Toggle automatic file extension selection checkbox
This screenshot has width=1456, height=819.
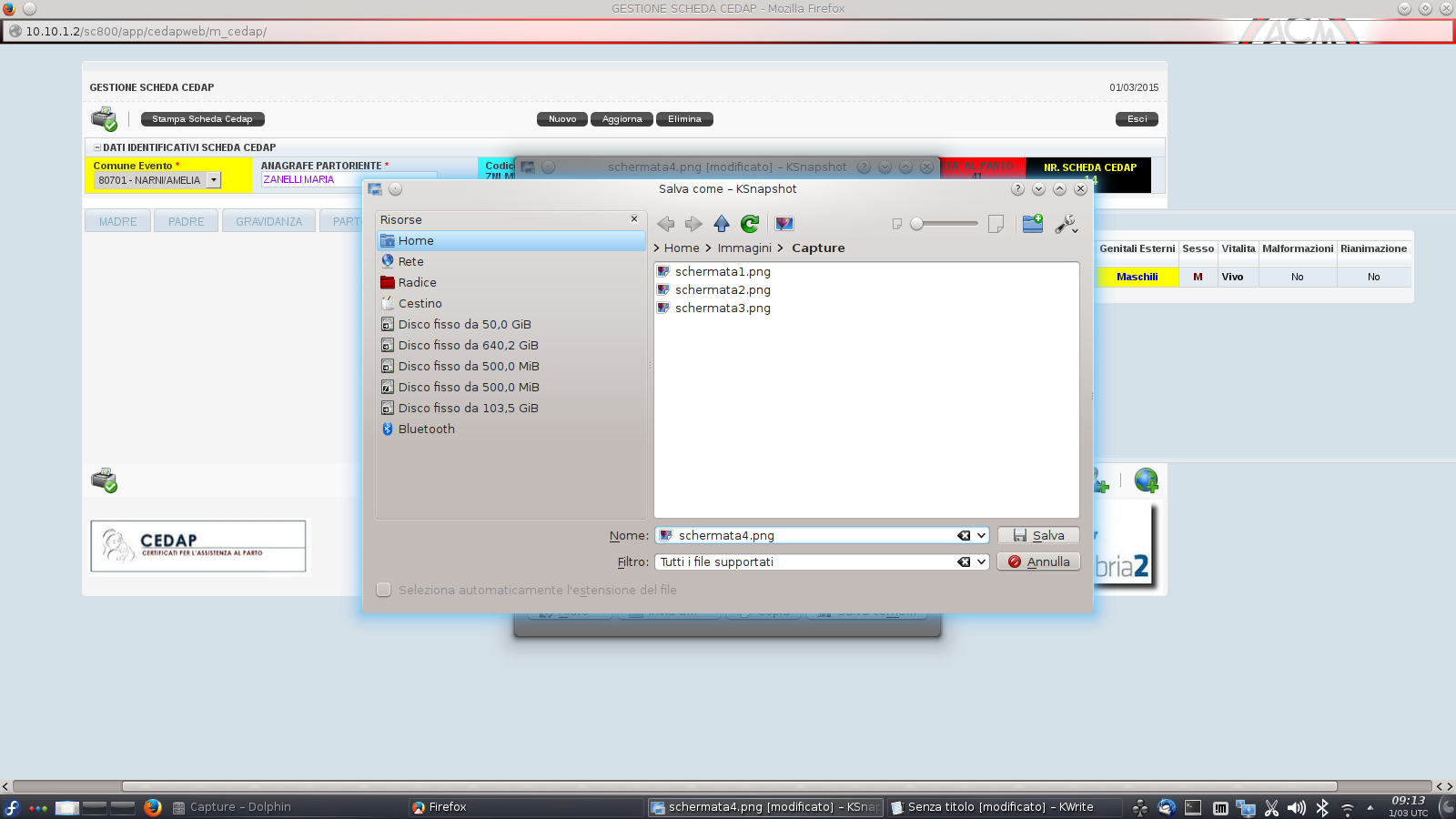(384, 590)
